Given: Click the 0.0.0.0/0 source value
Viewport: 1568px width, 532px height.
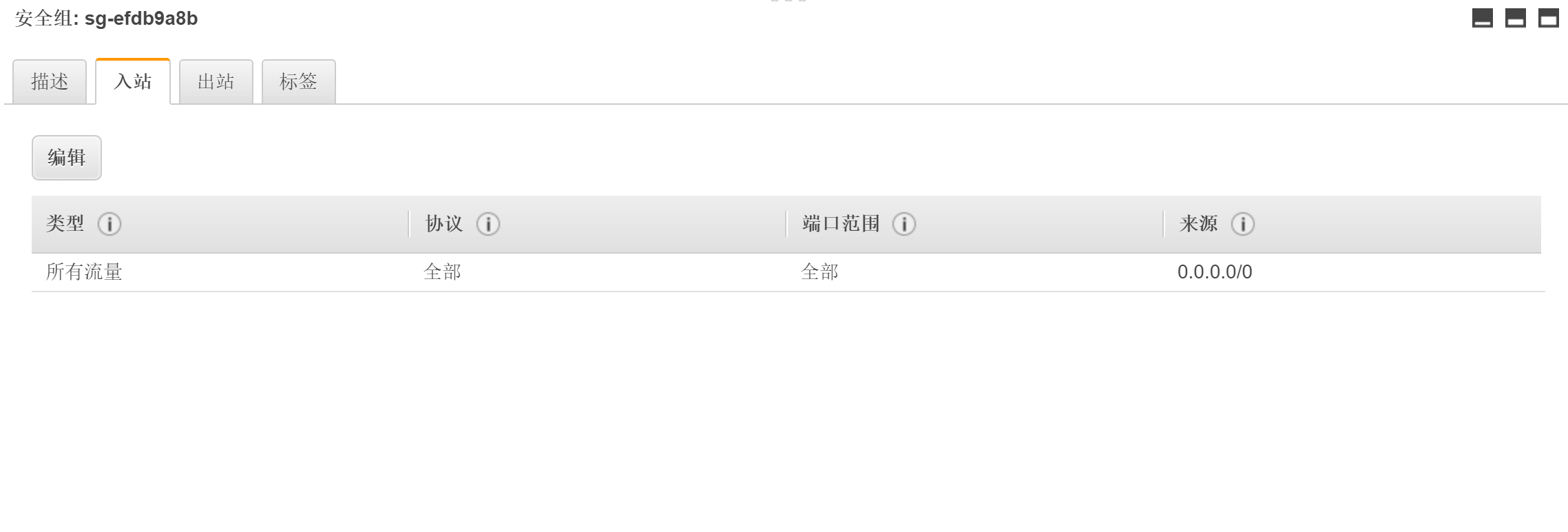Looking at the screenshot, I should 1215,272.
